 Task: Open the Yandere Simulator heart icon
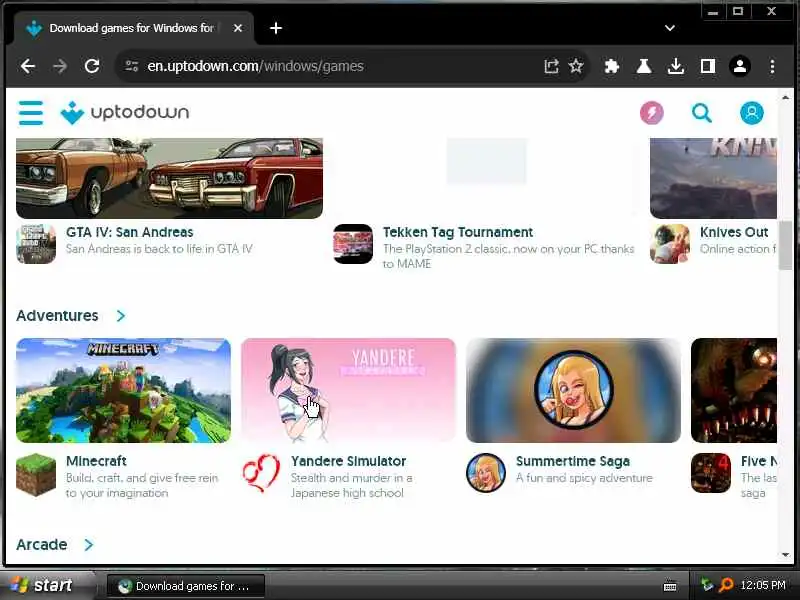(261, 473)
